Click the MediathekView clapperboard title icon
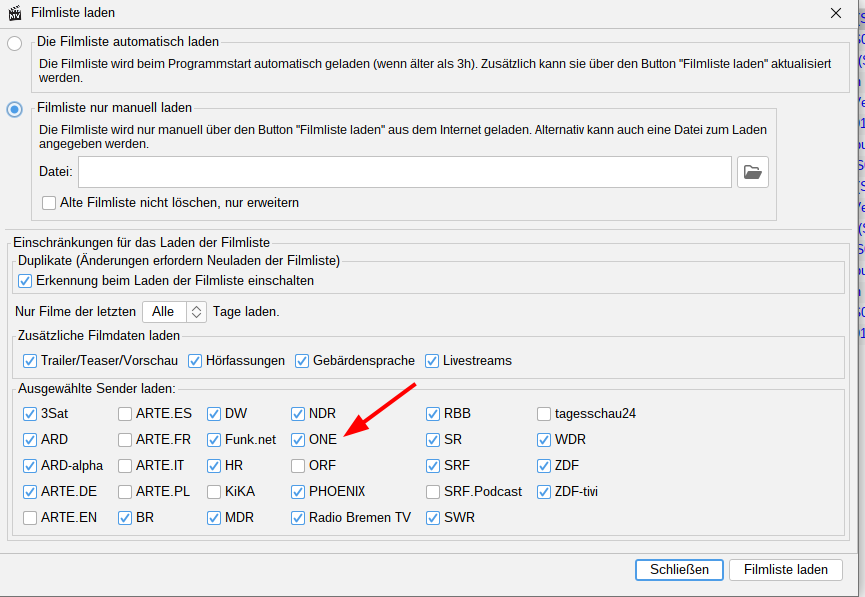The height and width of the screenshot is (597, 865). [15, 13]
